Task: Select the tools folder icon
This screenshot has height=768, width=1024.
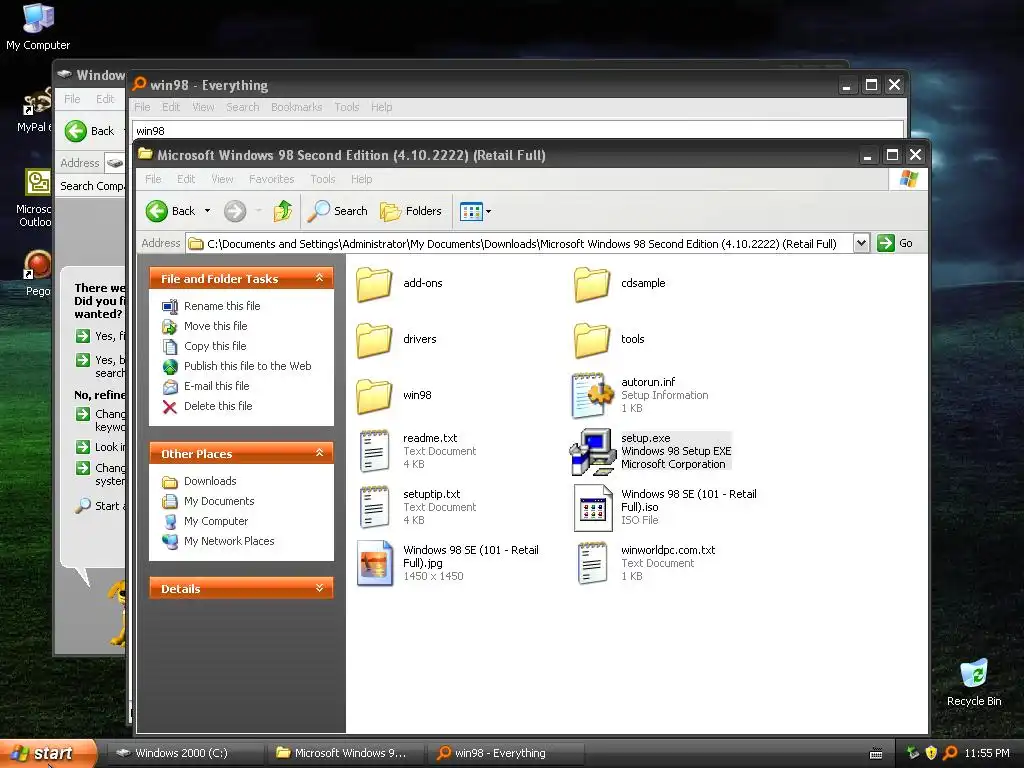Action: (592, 340)
